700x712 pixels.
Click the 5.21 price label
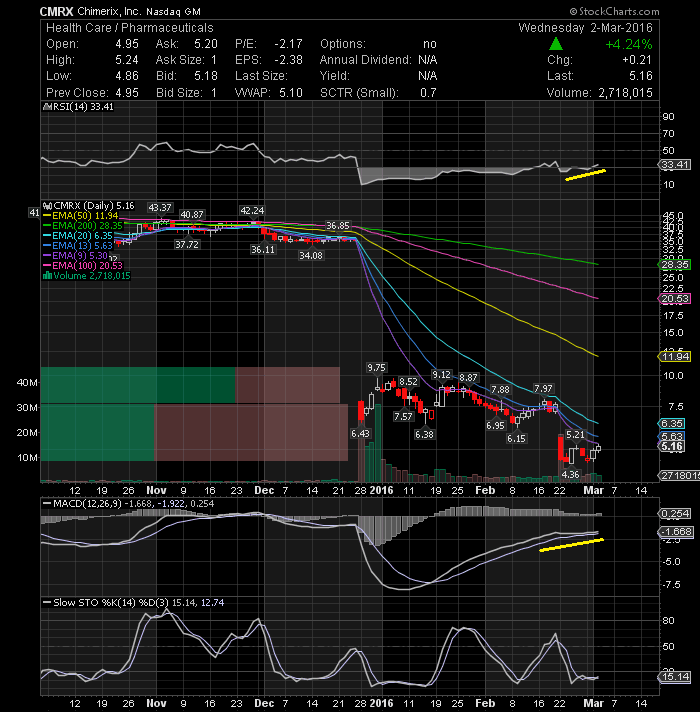(x=575, y=435)
